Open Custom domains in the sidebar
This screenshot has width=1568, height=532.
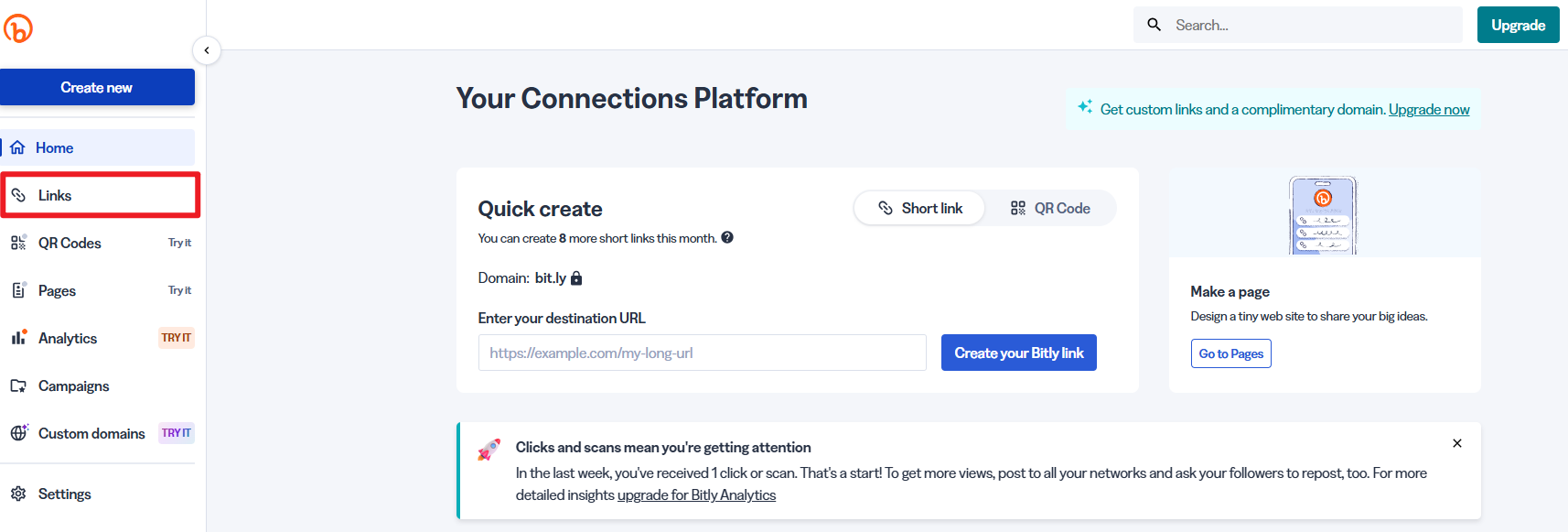[x=97, y=433]
